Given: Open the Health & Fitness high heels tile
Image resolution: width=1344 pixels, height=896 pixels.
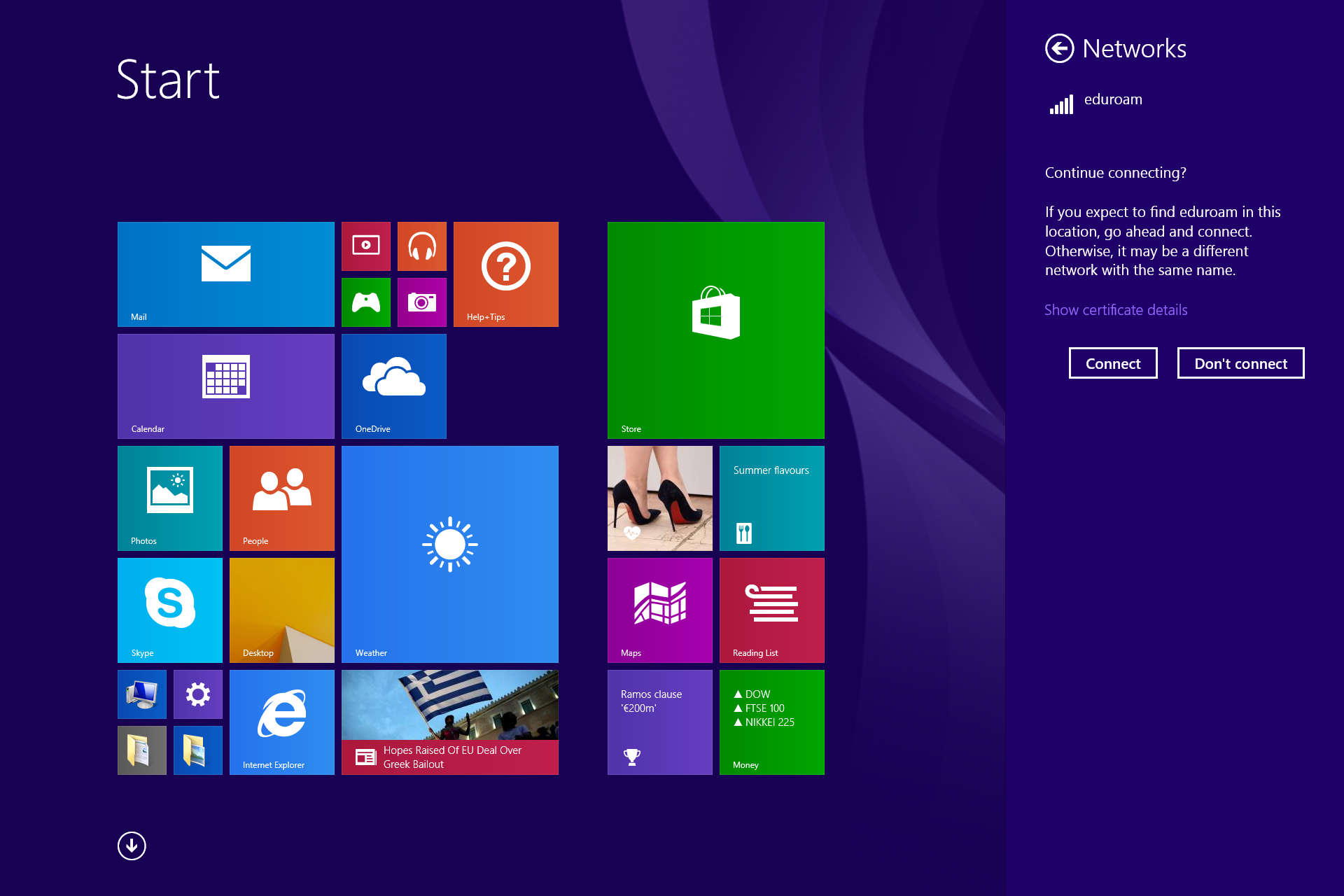Looking at the screenshot, I should click(660, 498).
